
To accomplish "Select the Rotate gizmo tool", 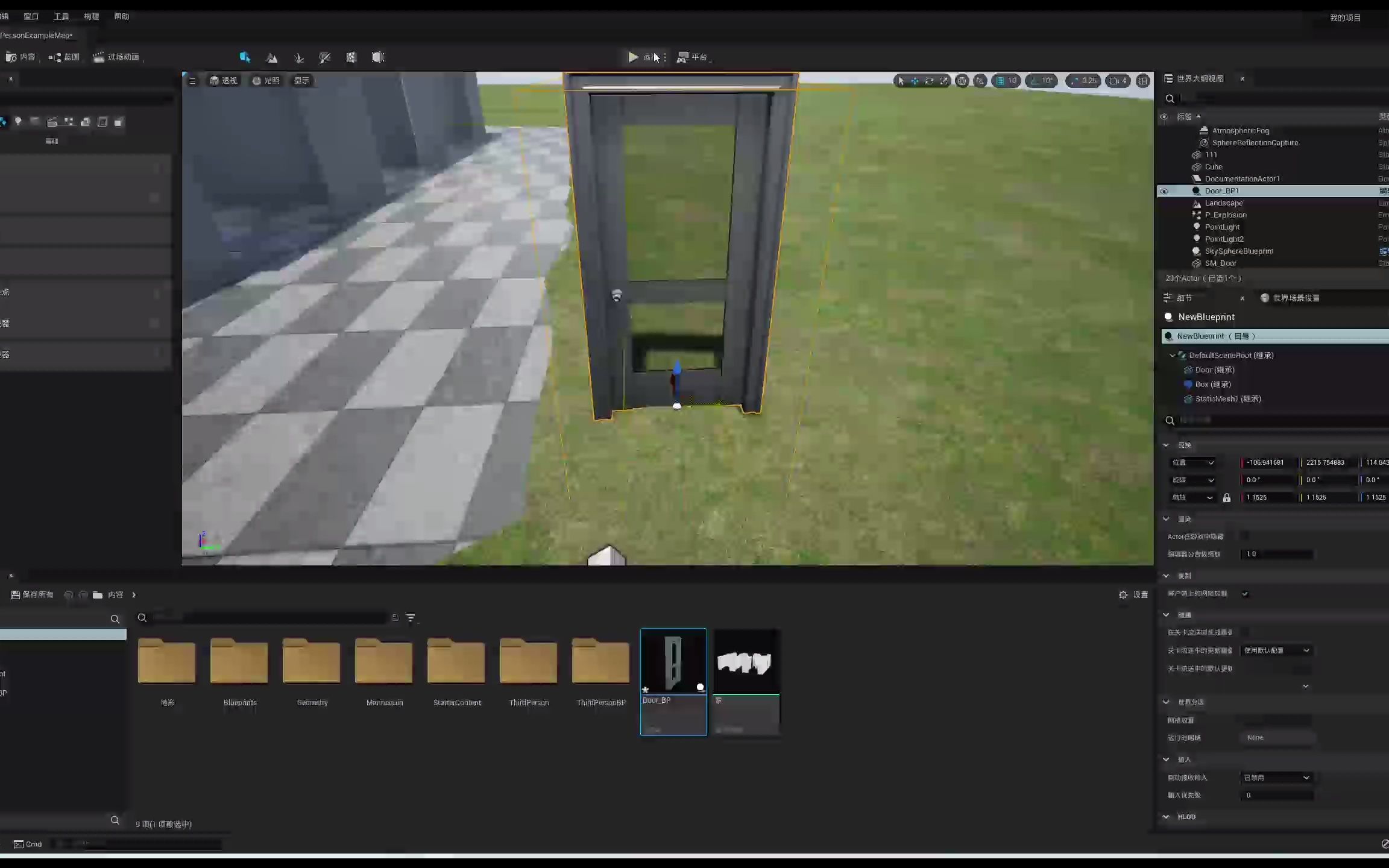I will (x=930, y=80).
